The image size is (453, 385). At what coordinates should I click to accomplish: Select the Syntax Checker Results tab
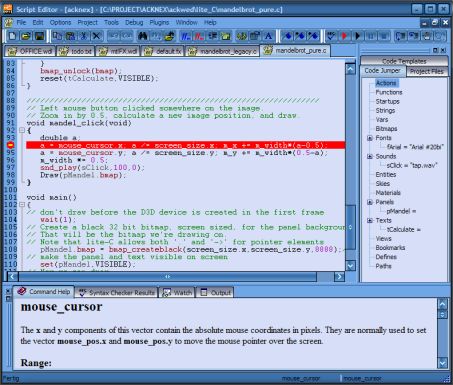(x=116, y=292)
